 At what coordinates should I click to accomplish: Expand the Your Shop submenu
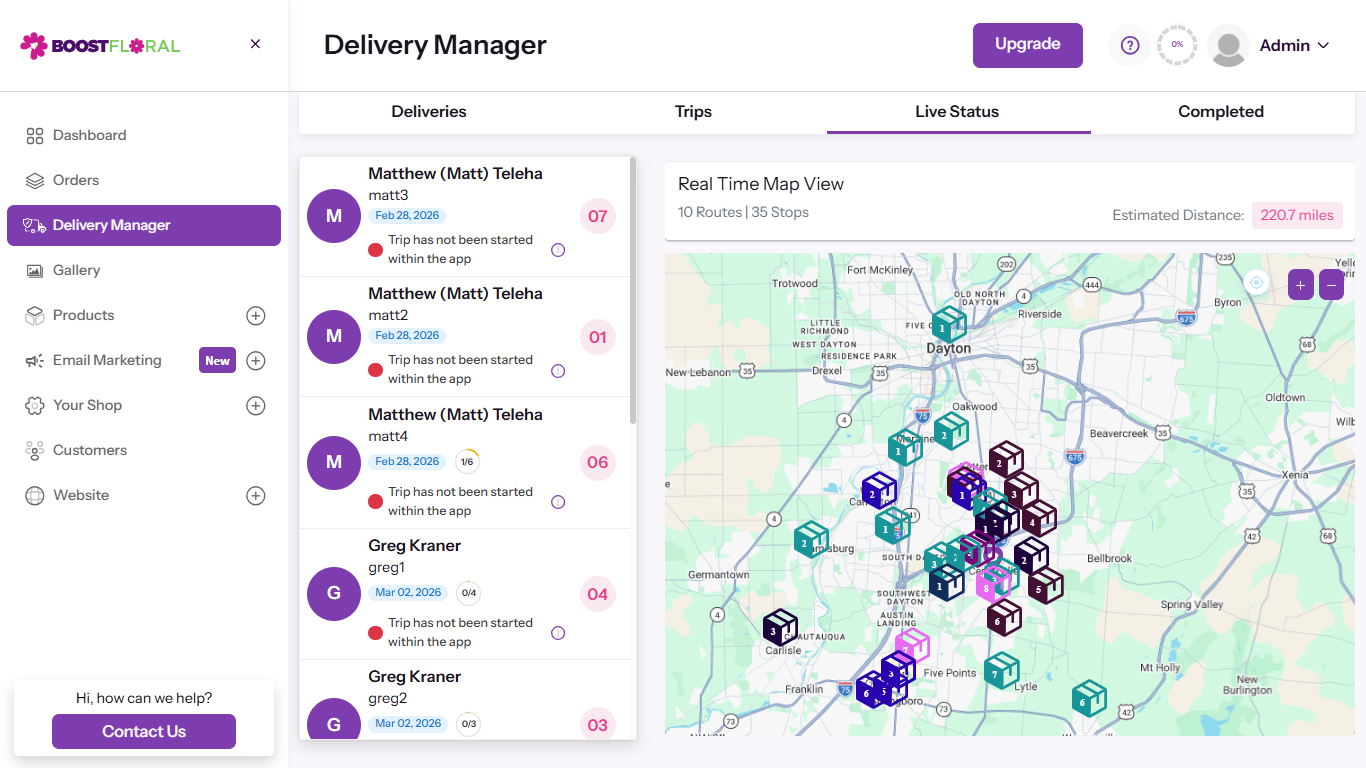pos(256,406)
